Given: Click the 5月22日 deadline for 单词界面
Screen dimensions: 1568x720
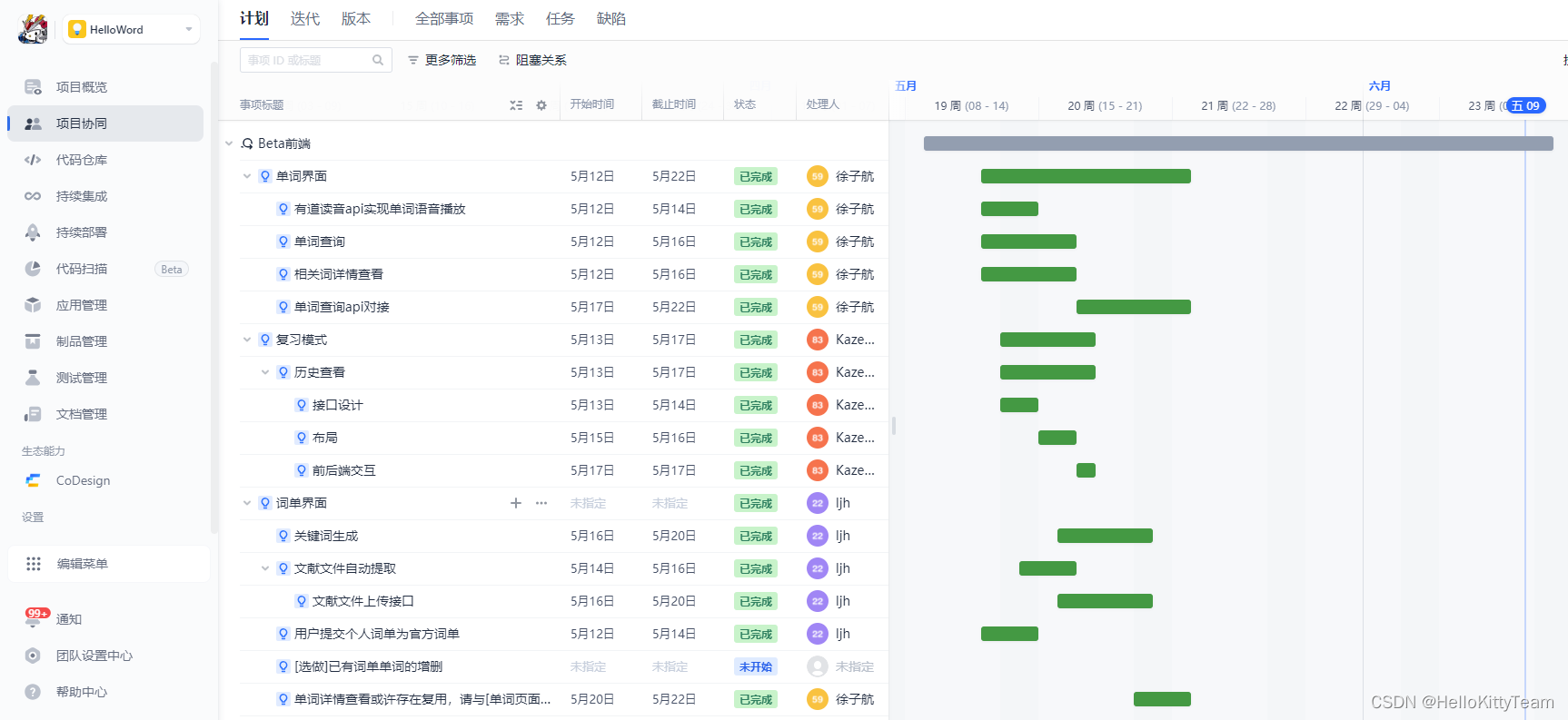Looking at the screenshot, I should coord(674,176).
